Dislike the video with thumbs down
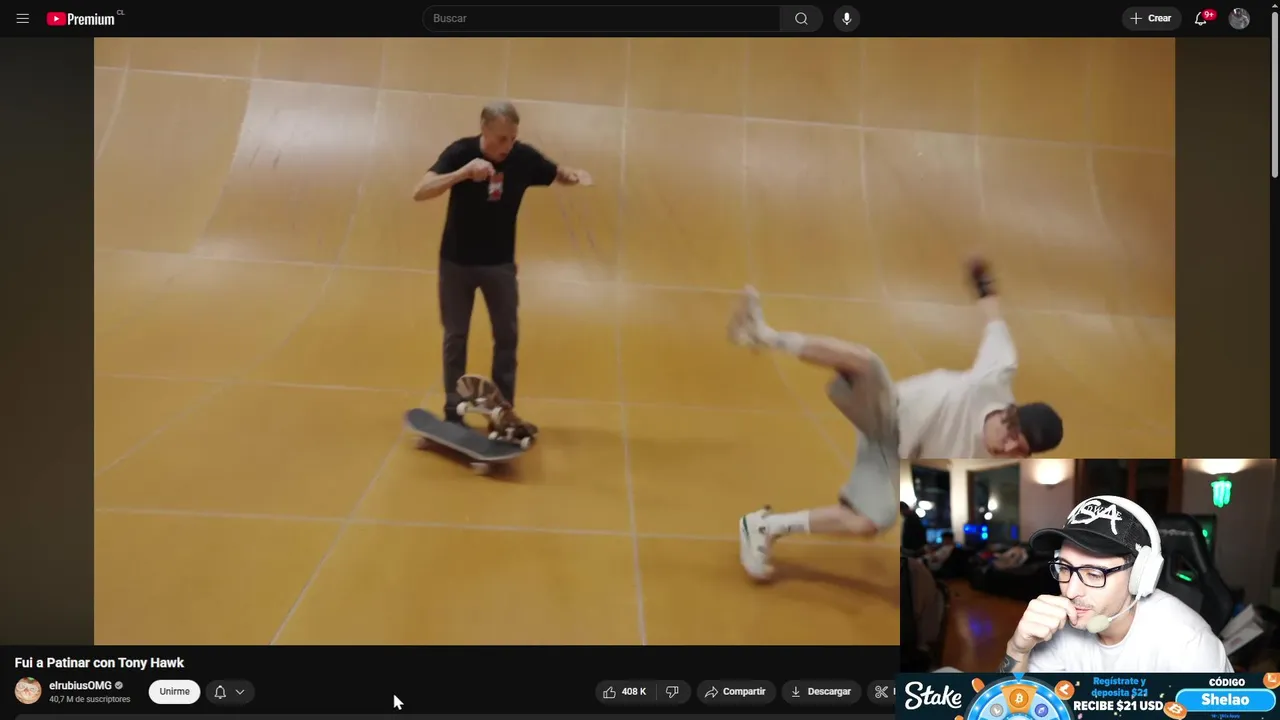Image resolution: width=1280 pixels, height=720 pixels. (672, 691)
